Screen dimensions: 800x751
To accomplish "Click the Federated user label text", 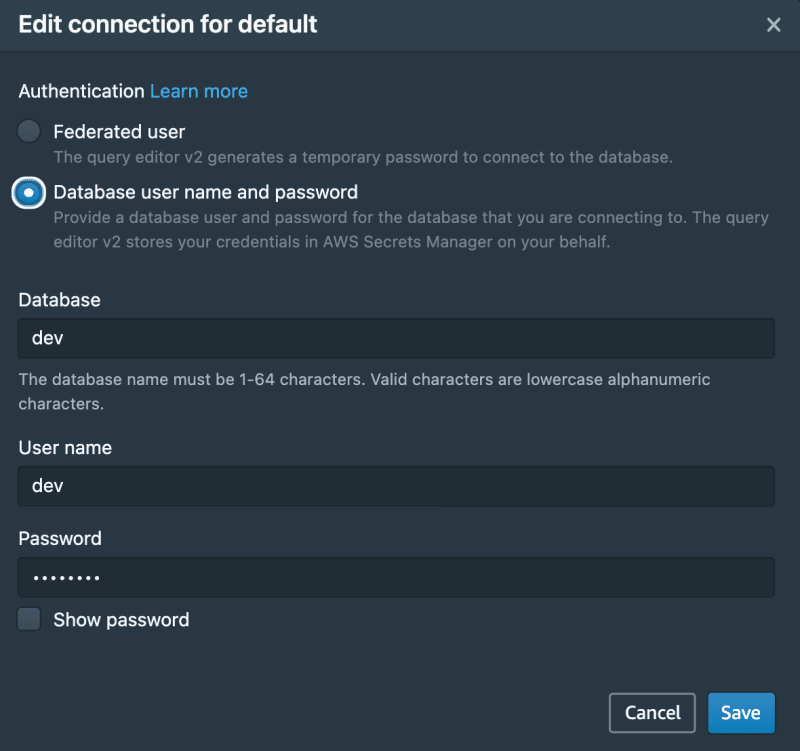I will pos(119,132).
